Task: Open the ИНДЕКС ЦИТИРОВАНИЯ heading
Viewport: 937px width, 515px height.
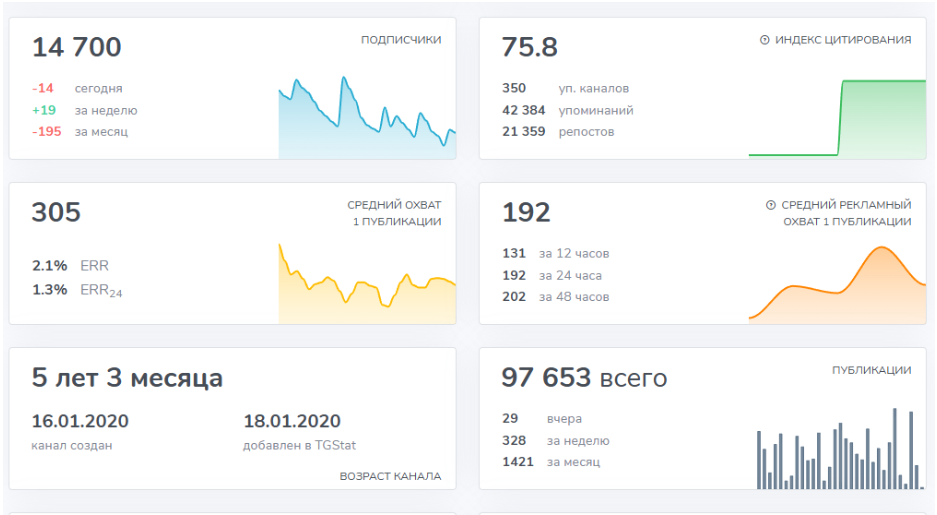Action: (x=843, y=40)
